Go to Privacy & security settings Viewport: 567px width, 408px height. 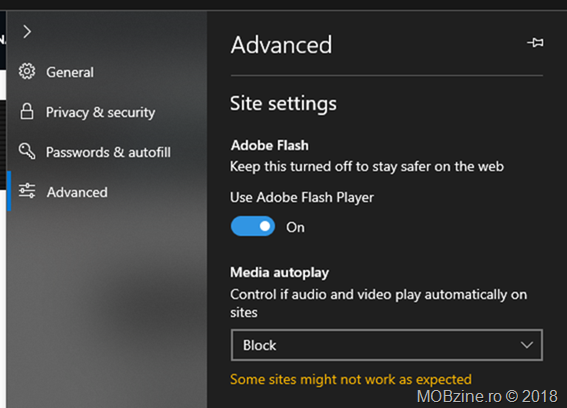[x=101, y=112]
